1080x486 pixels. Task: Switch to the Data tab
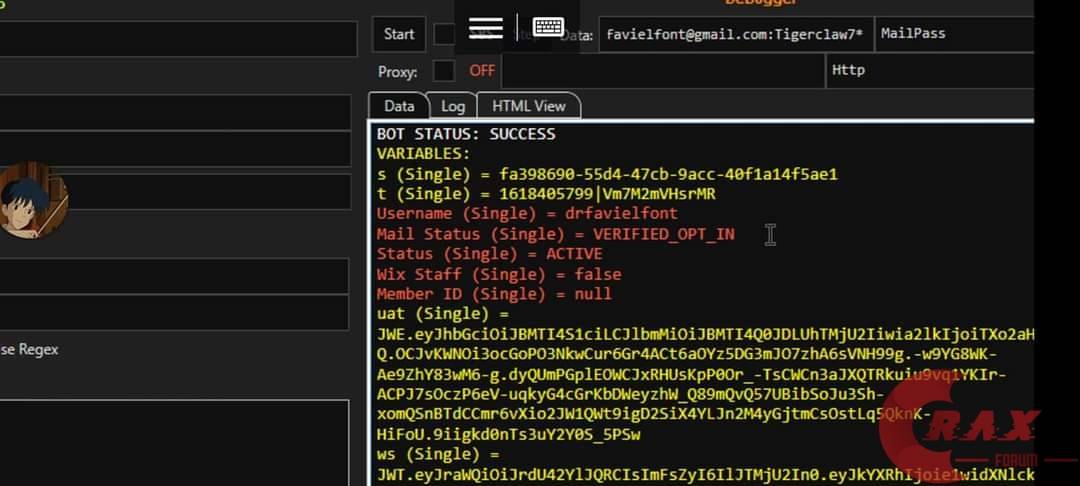[x=399, y=106]
